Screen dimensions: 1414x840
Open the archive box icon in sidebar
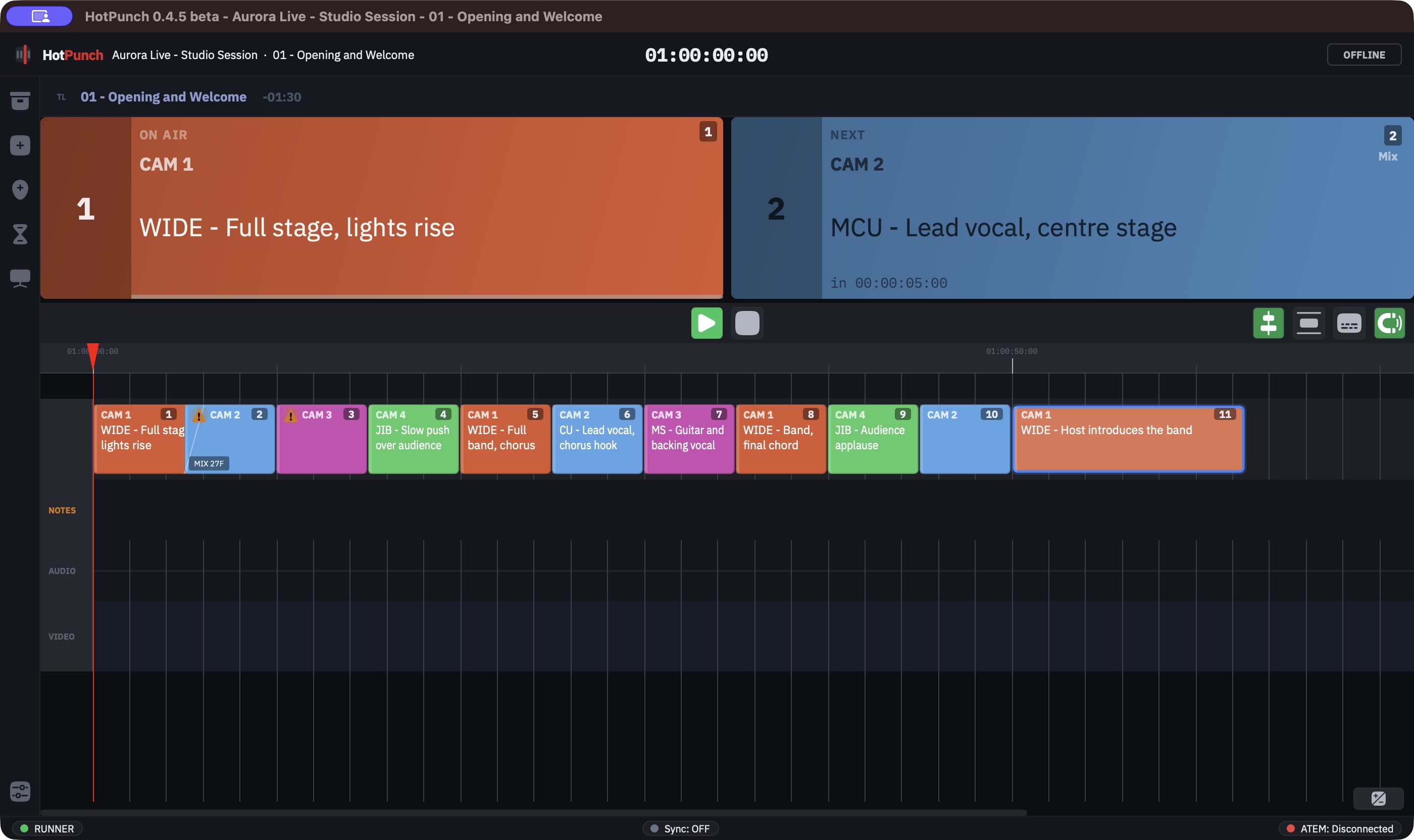[x=20, y=101]
